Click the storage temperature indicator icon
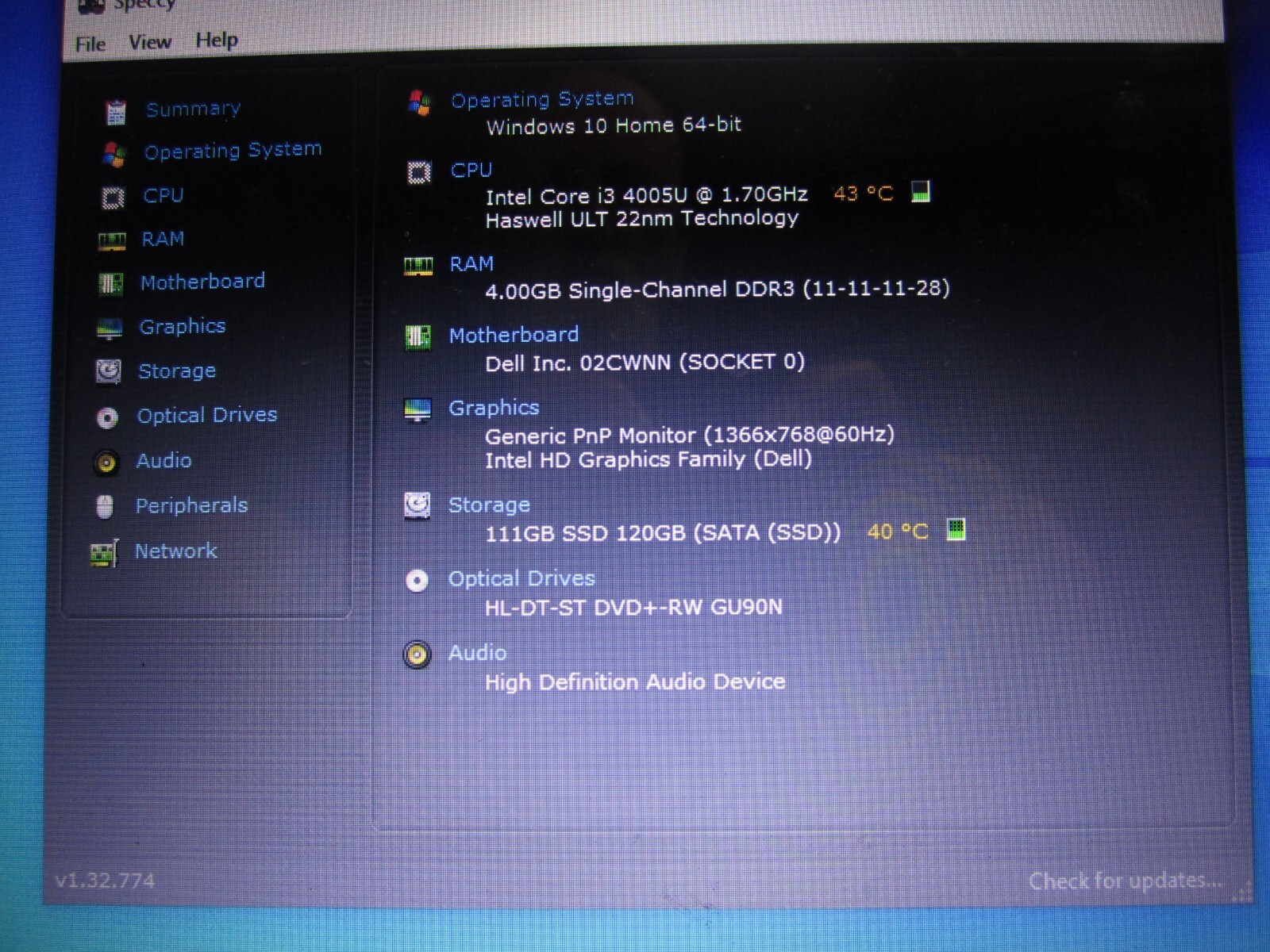 click(x=956, y=529)
